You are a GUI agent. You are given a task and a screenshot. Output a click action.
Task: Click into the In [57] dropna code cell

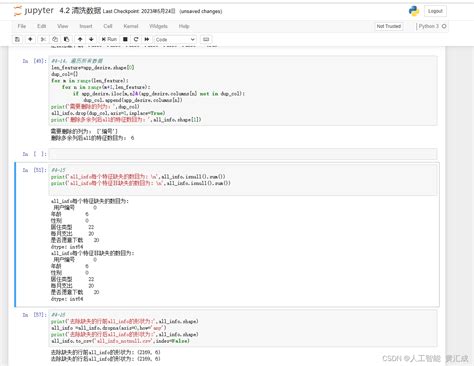(243, 328)
